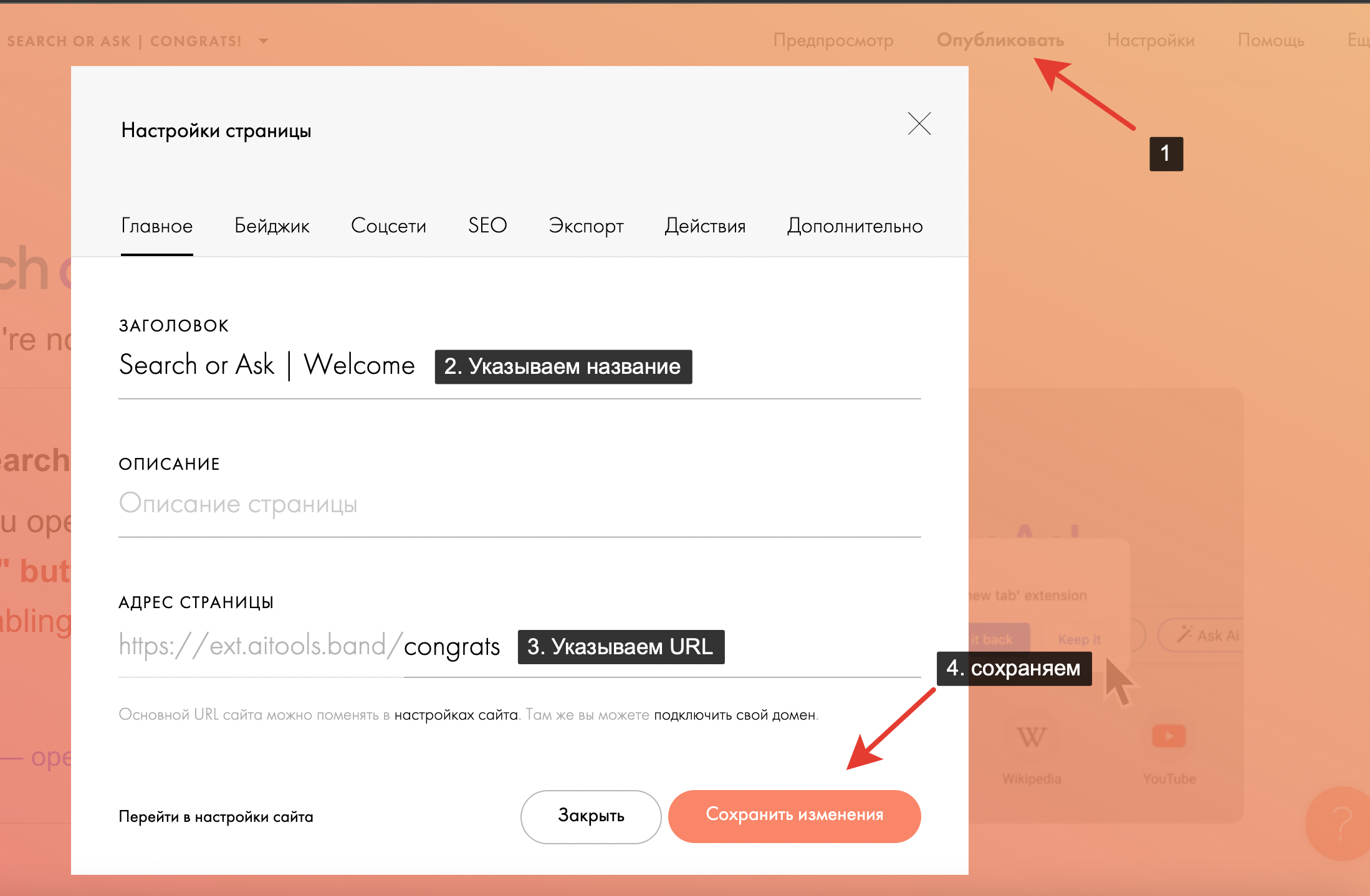Switch to the Бейджик tab
This screenshot has width=1370, height=896.
272,226
